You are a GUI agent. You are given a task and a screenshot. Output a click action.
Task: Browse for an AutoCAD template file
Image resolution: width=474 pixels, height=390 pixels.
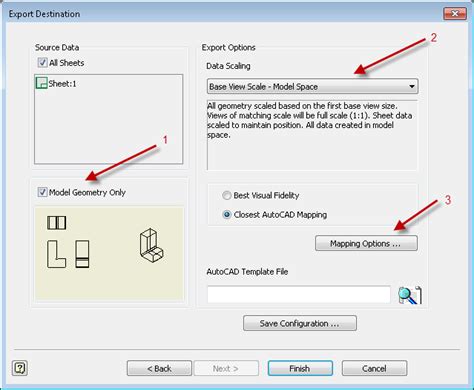point(410,295)
